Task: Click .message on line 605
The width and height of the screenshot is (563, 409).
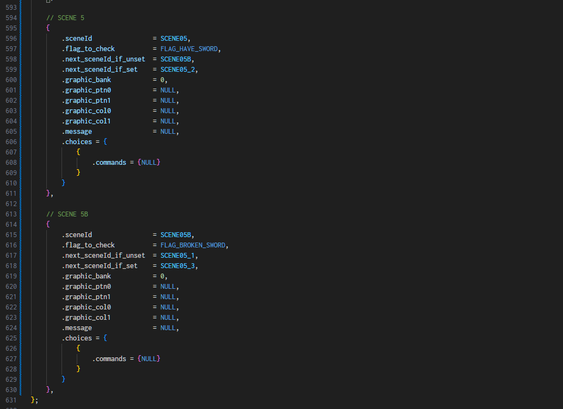Action: pyautogui.click(x=76, y=132)
